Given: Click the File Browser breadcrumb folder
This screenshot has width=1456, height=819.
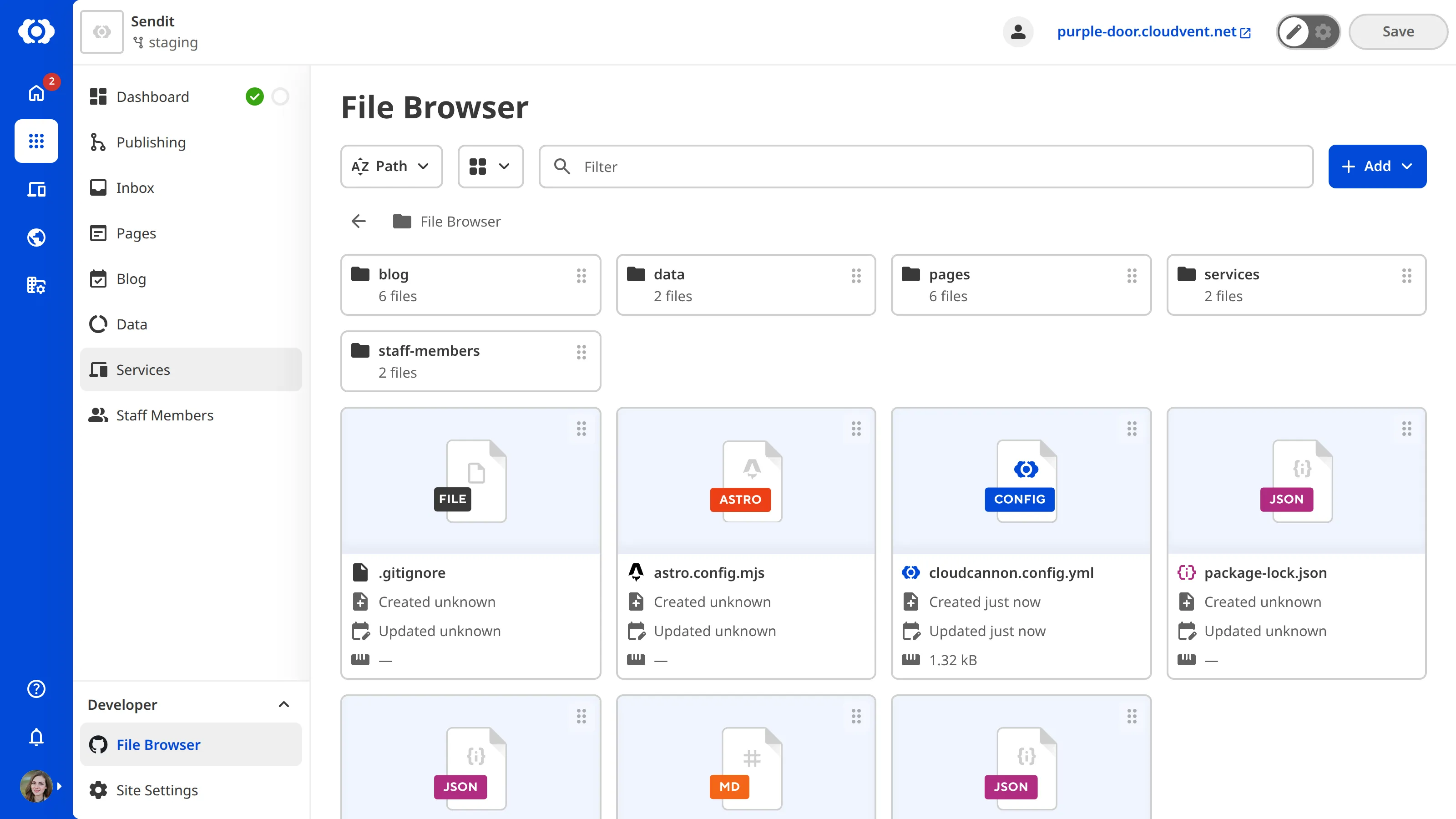Looking at the screenshot, I should pos(446,221).
